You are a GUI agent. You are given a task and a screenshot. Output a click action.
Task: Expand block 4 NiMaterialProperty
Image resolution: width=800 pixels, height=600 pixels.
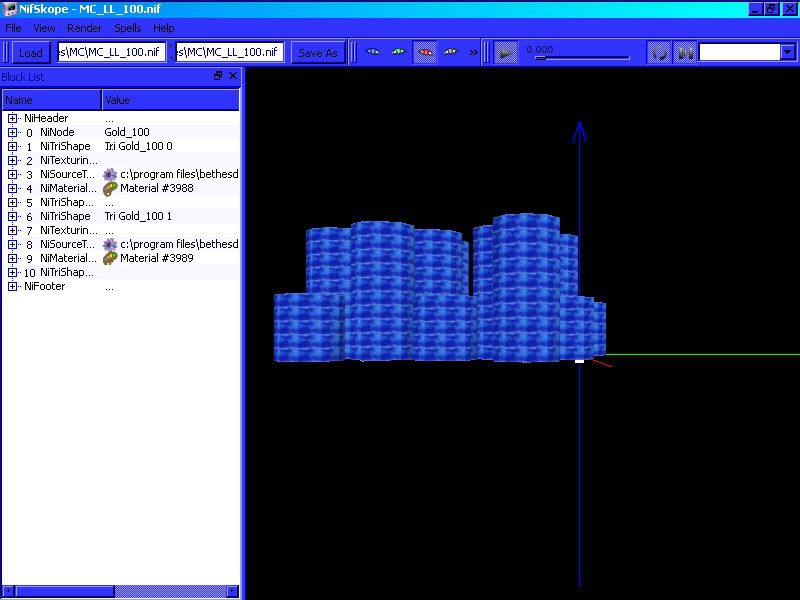point(12,189)
